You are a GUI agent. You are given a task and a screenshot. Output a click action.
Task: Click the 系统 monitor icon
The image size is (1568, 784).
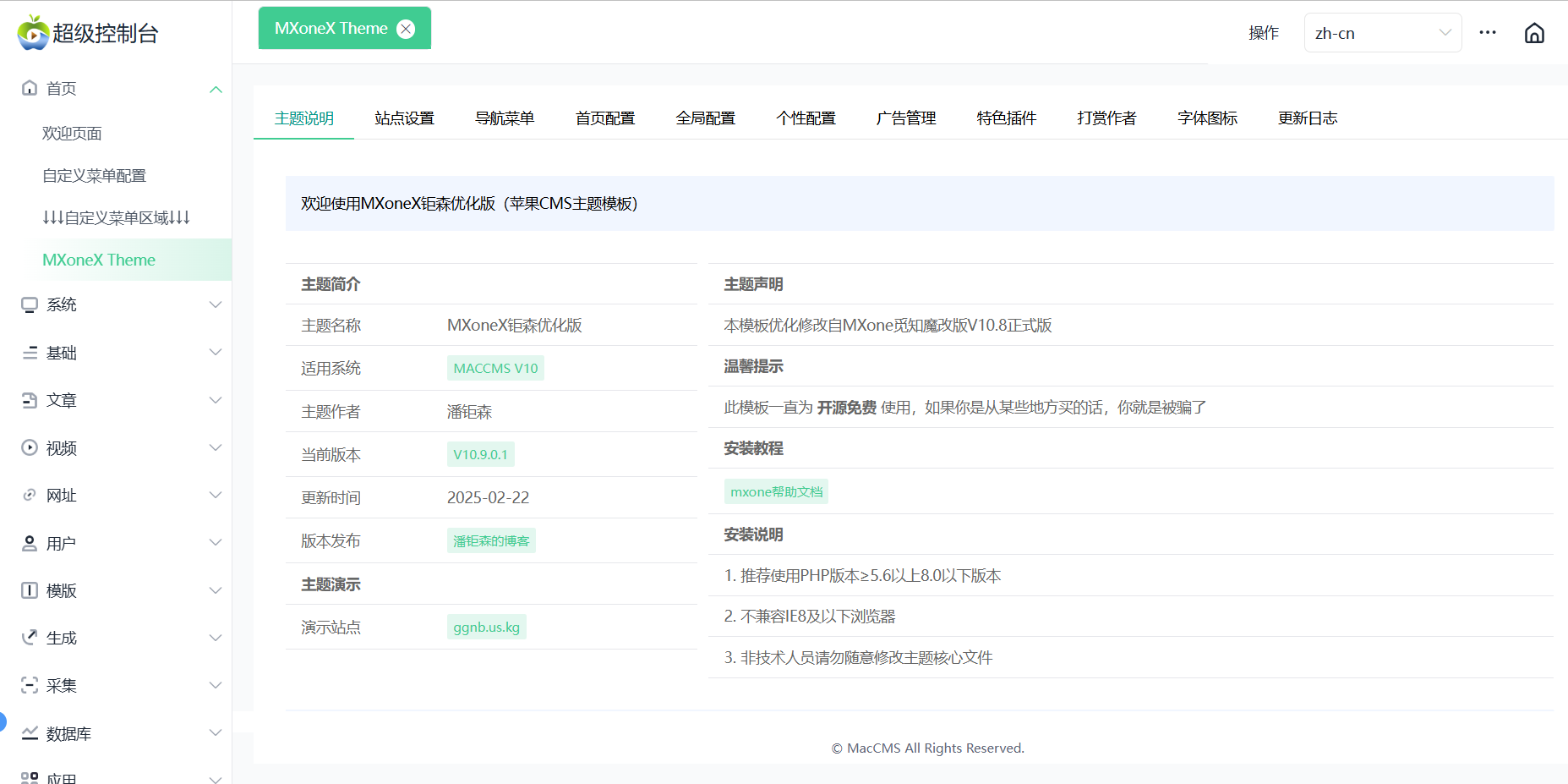click(x=30, y=304)
